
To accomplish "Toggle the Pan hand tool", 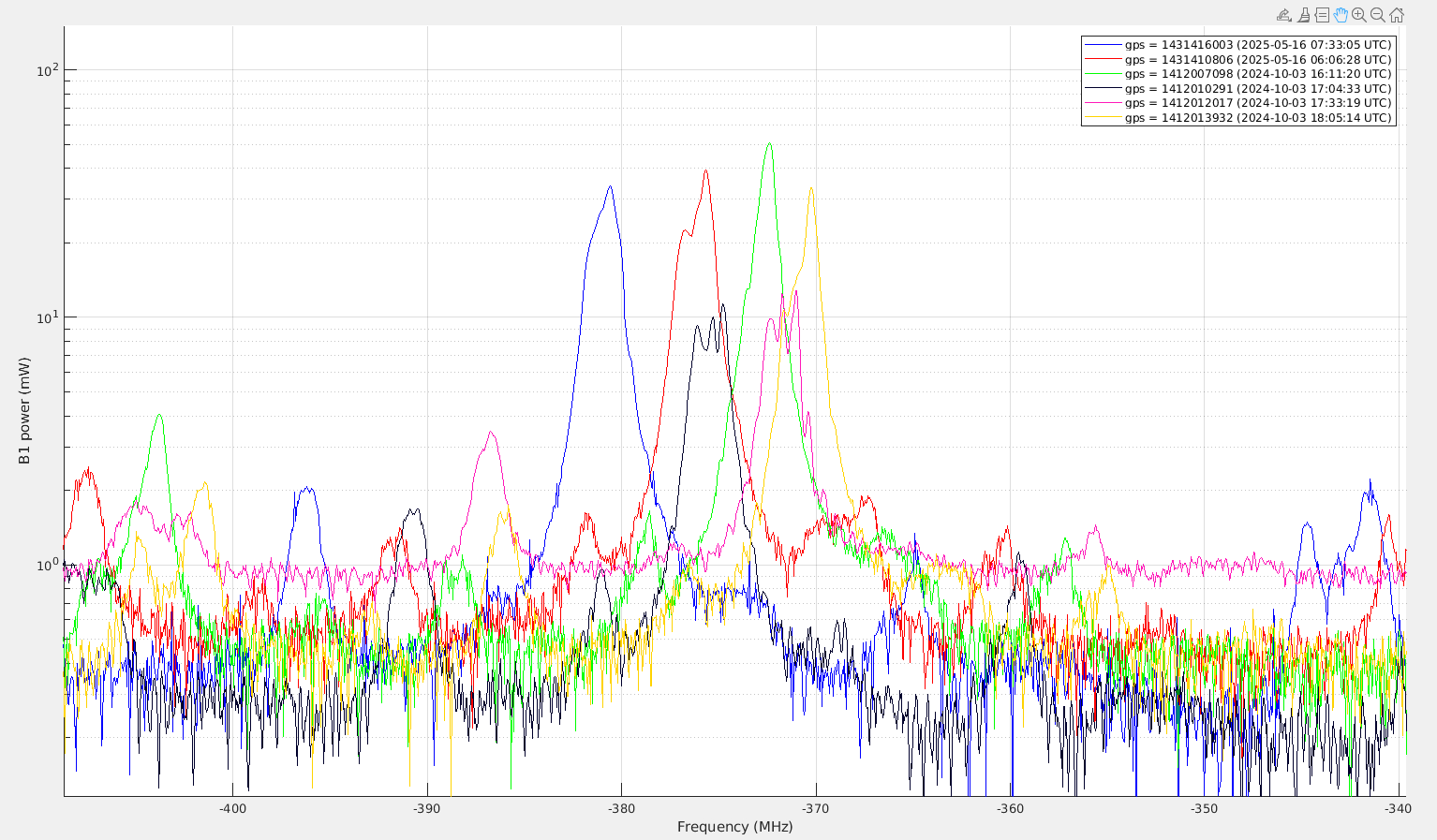I will click(1341, 15).
